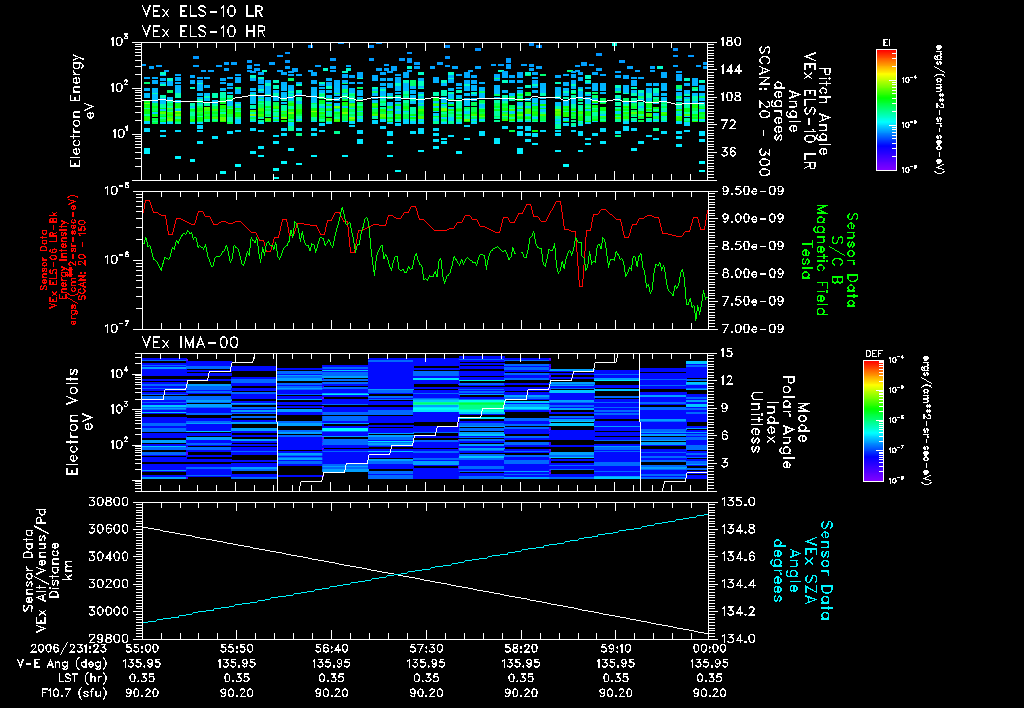Screen dimensions: 1024x708
Task: Click magnetic field tick 8.50e-09
Action: click(752, 246)
